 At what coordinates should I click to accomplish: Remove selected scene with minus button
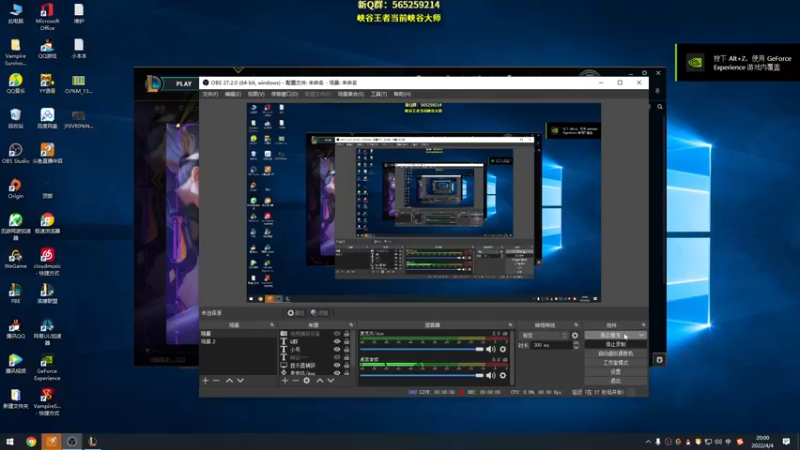[216, 380]
